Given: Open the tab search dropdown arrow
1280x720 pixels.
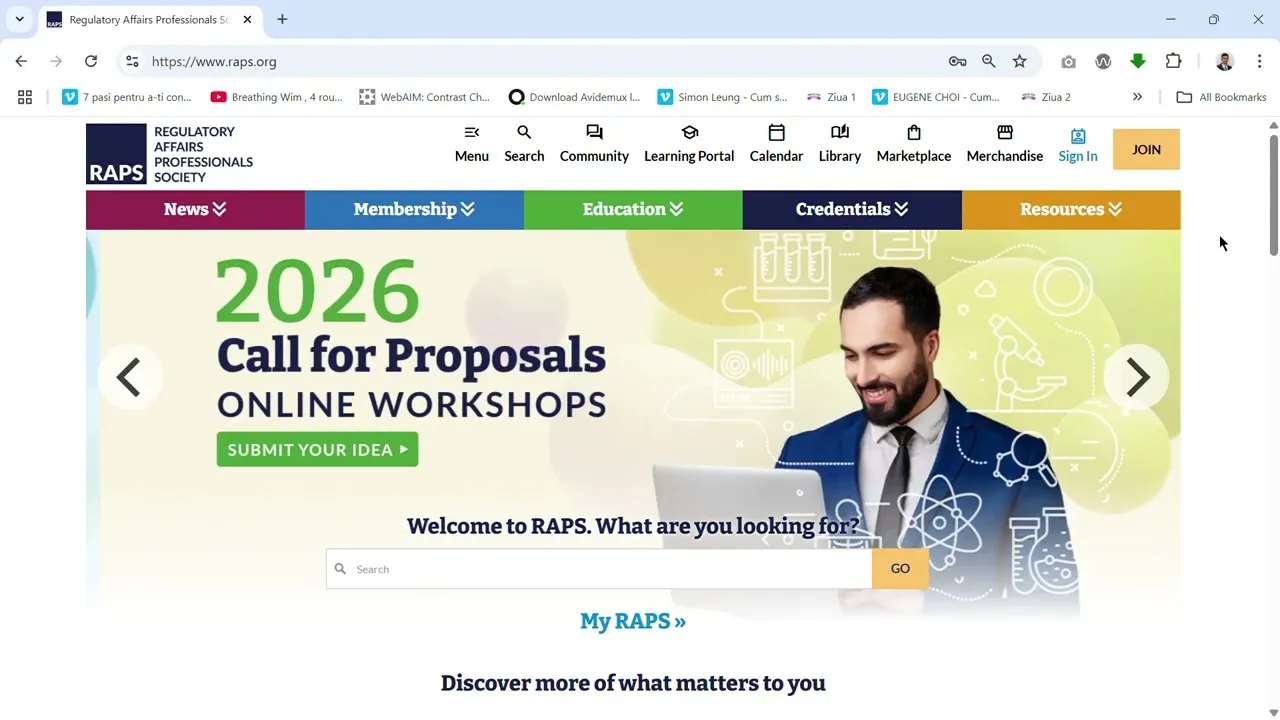Looking at the screenshot, I should coord(19,19).
